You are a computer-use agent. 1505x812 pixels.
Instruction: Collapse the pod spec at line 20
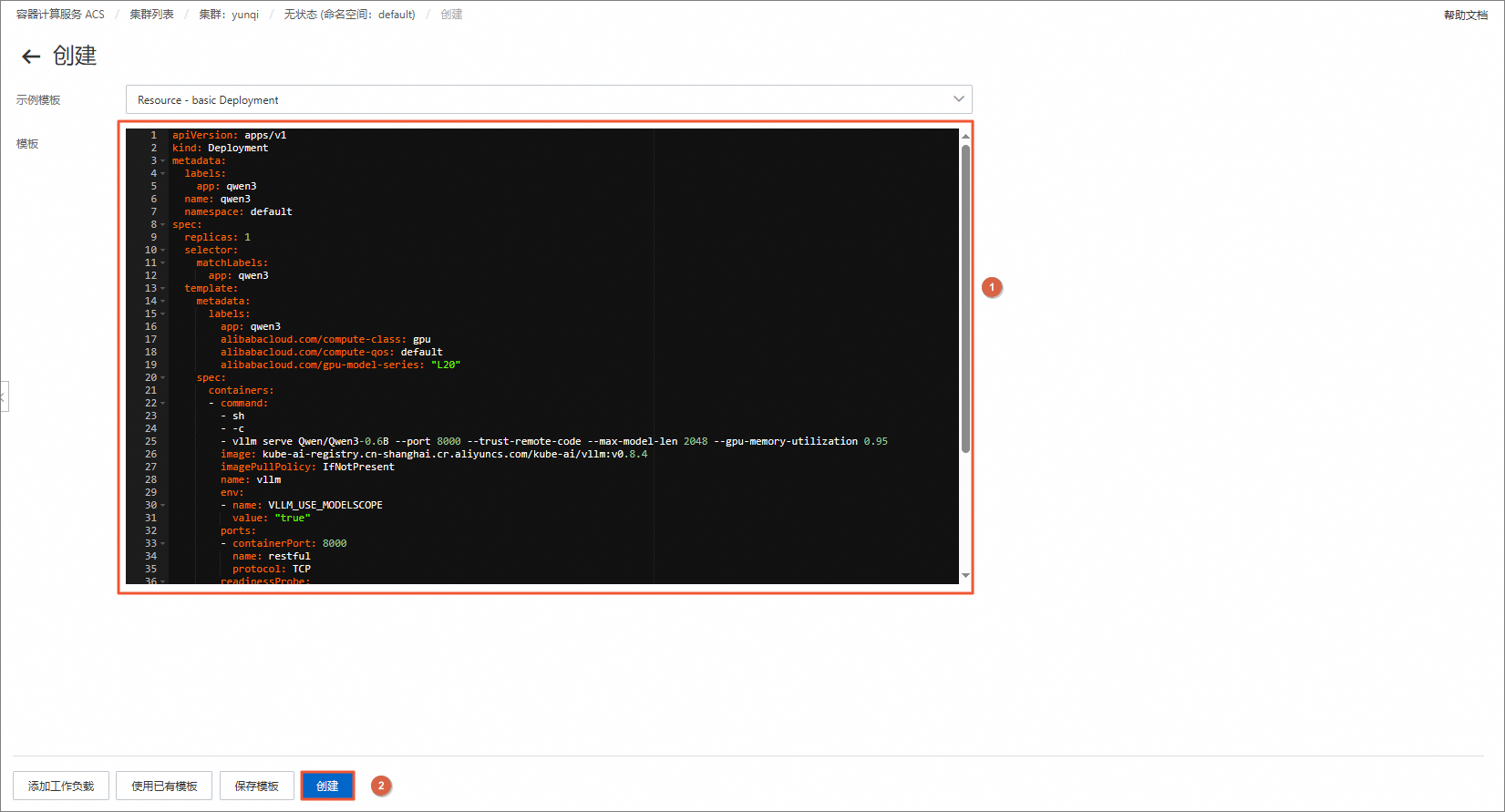(163, 378)
